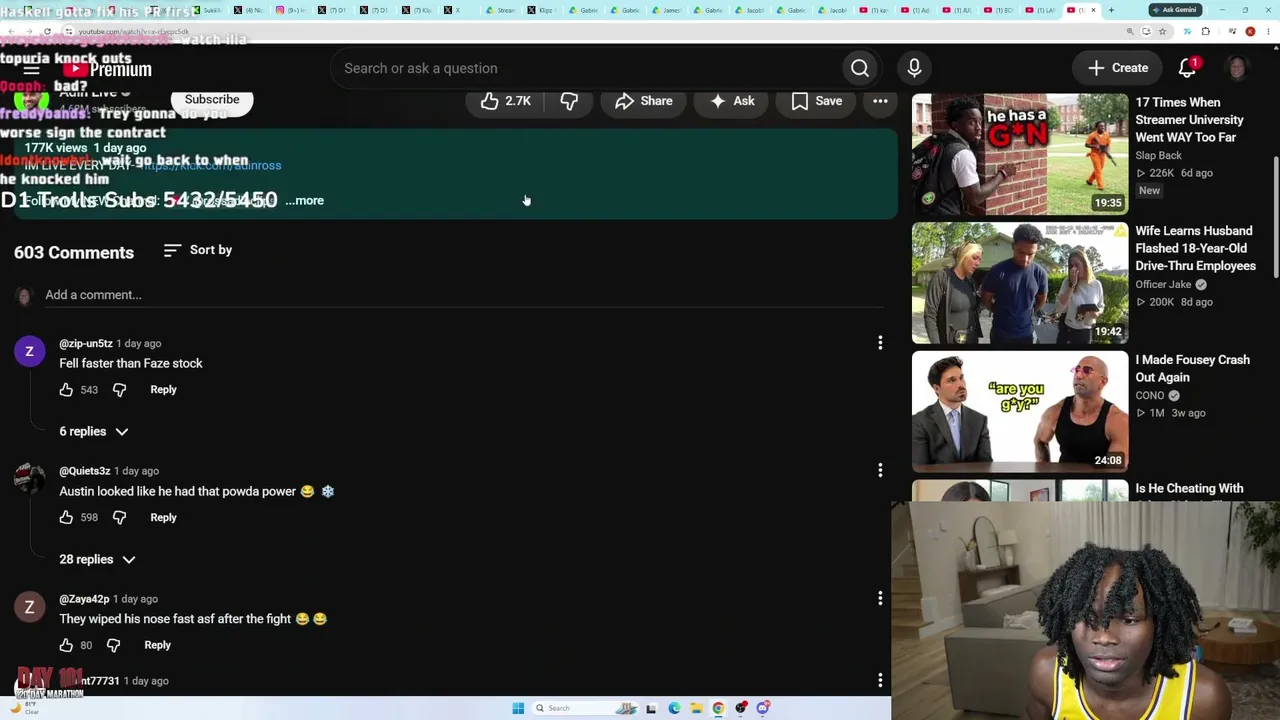Click the Ask button
The width and height of the screenshot is (1280, 720).
(x=732, y=101)
